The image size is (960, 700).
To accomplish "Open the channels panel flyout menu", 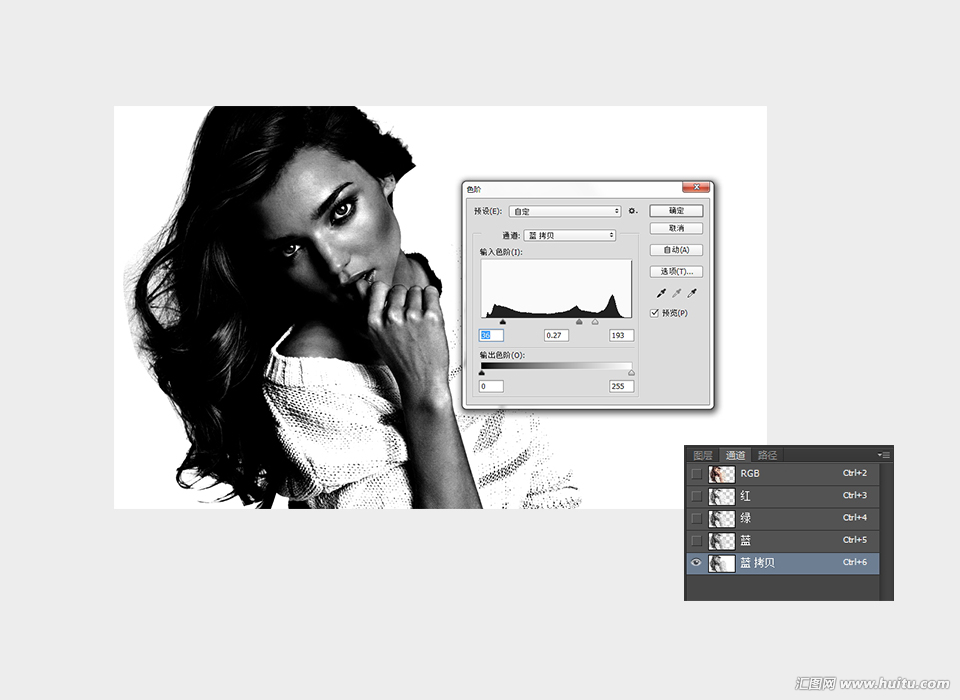I will [x=884, y=454].
